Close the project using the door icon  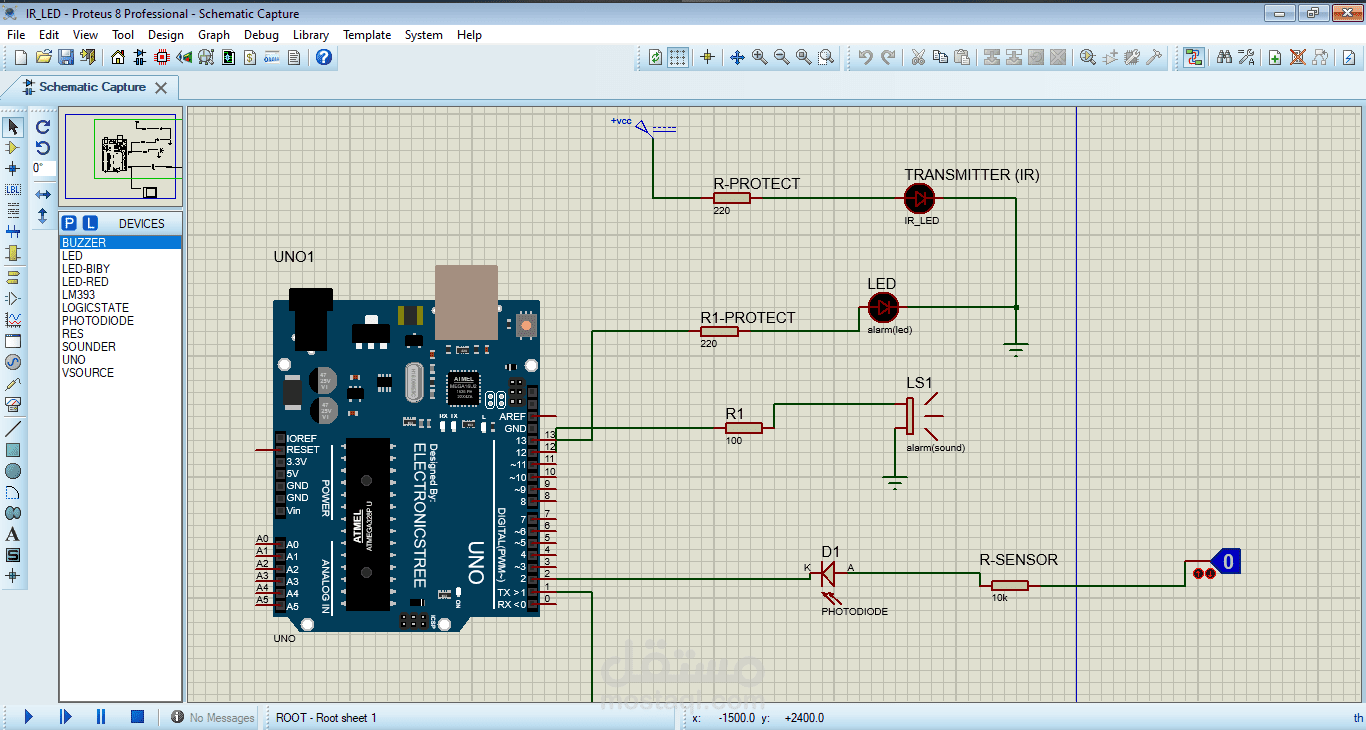88,57
